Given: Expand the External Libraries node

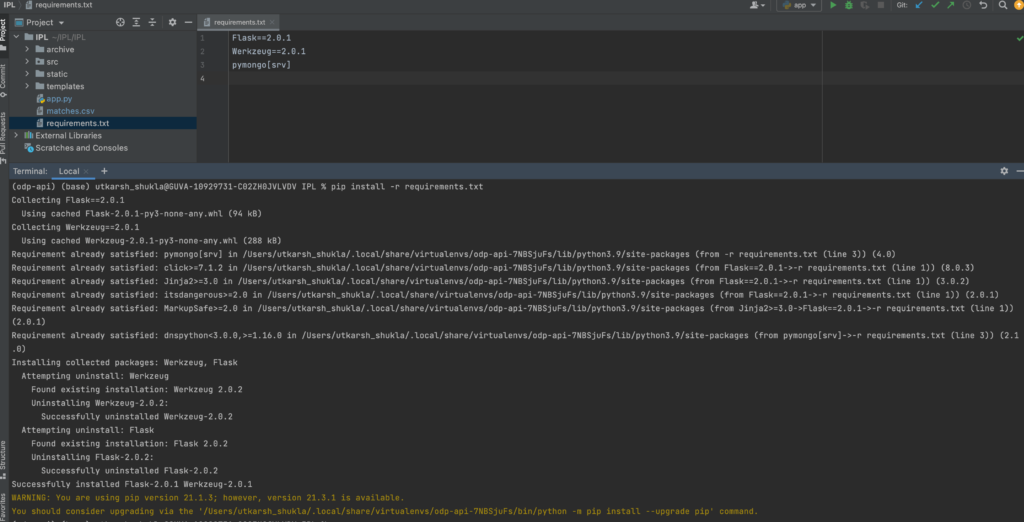Looking at the screenshot, I should (x=16, y=136).
